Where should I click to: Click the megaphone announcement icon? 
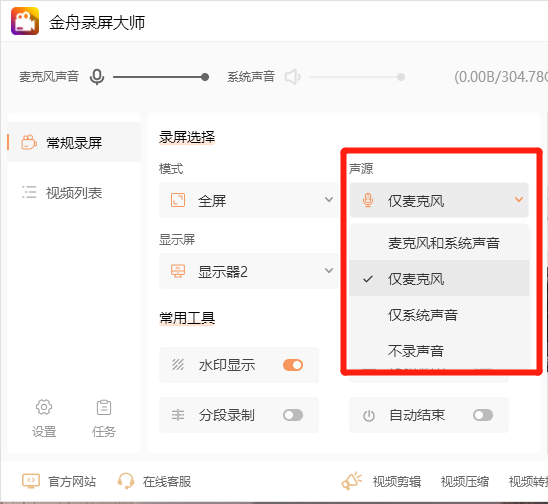pos(352,481)
